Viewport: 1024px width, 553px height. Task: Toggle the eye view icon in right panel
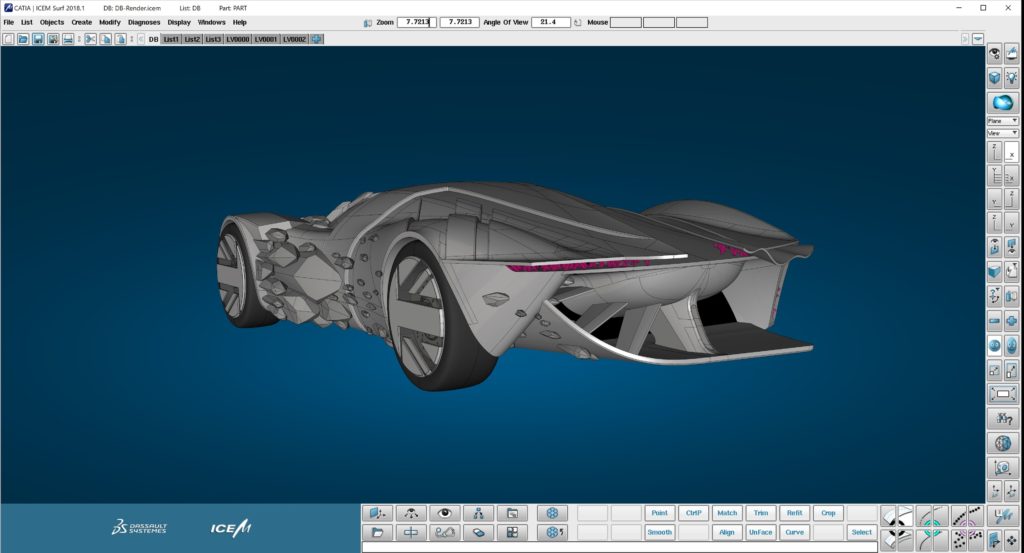(x=994, y=53)
